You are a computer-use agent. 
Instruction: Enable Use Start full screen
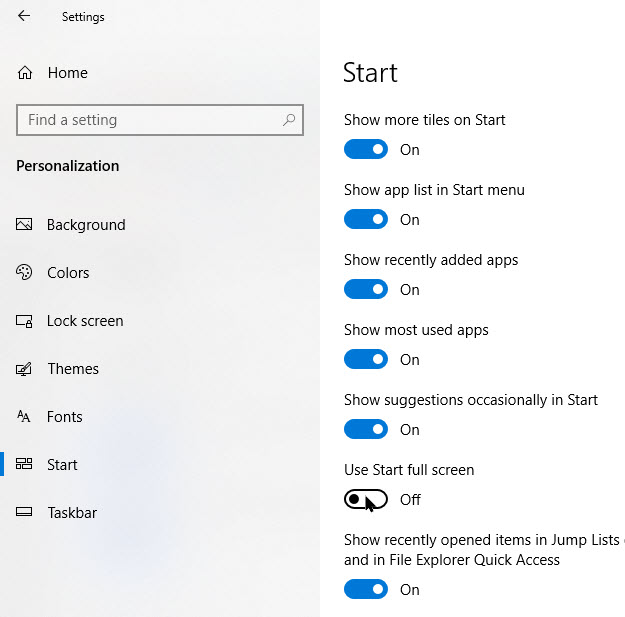click(365, 500)
